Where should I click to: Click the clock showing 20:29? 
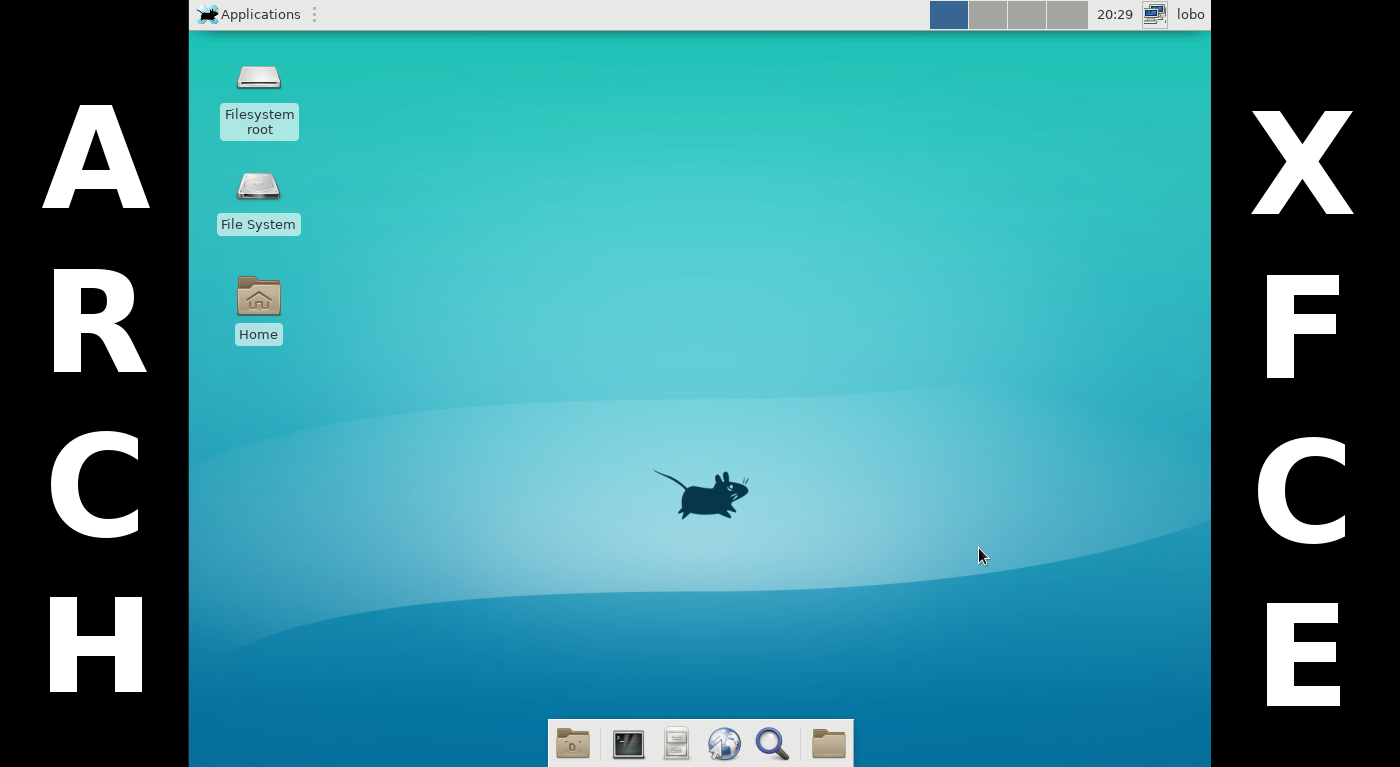click(1114, 14)
